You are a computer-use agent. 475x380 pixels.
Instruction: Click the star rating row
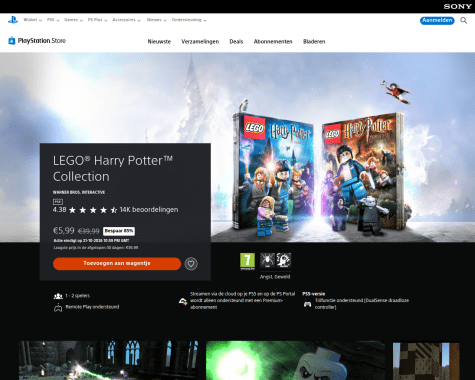pyautogui.click(x=93, y=210)
